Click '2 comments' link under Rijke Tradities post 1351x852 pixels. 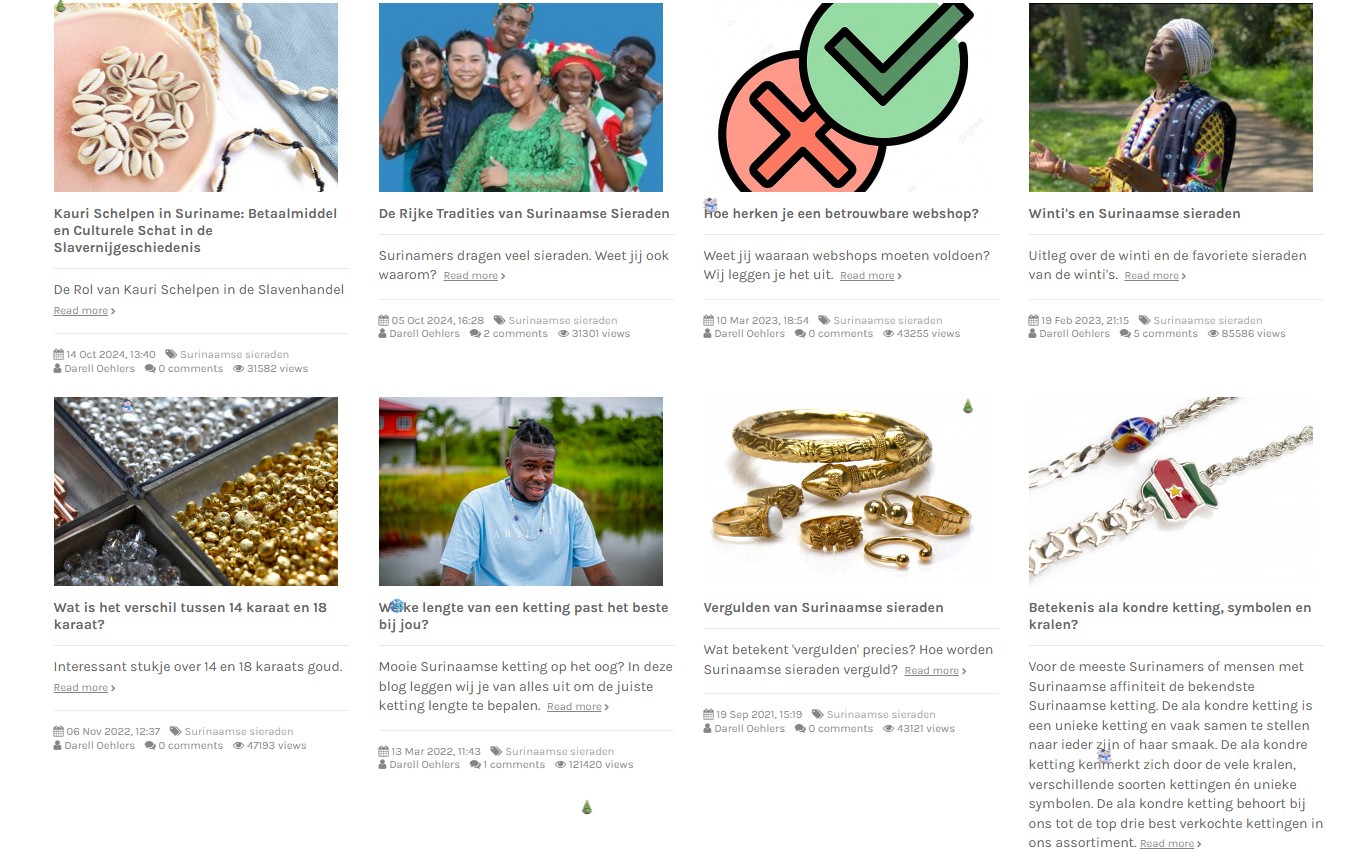point(515,334)
